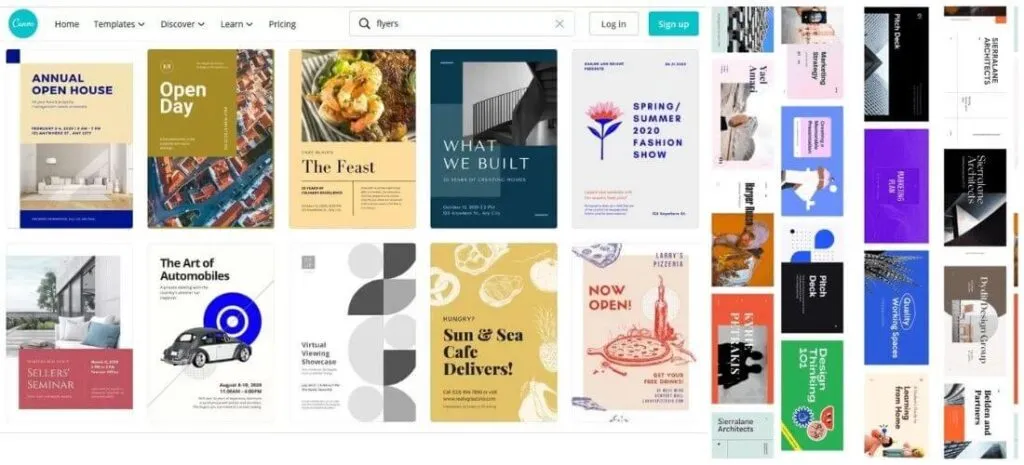Select the Sun & Sea Cafe Delivers template

494,332
